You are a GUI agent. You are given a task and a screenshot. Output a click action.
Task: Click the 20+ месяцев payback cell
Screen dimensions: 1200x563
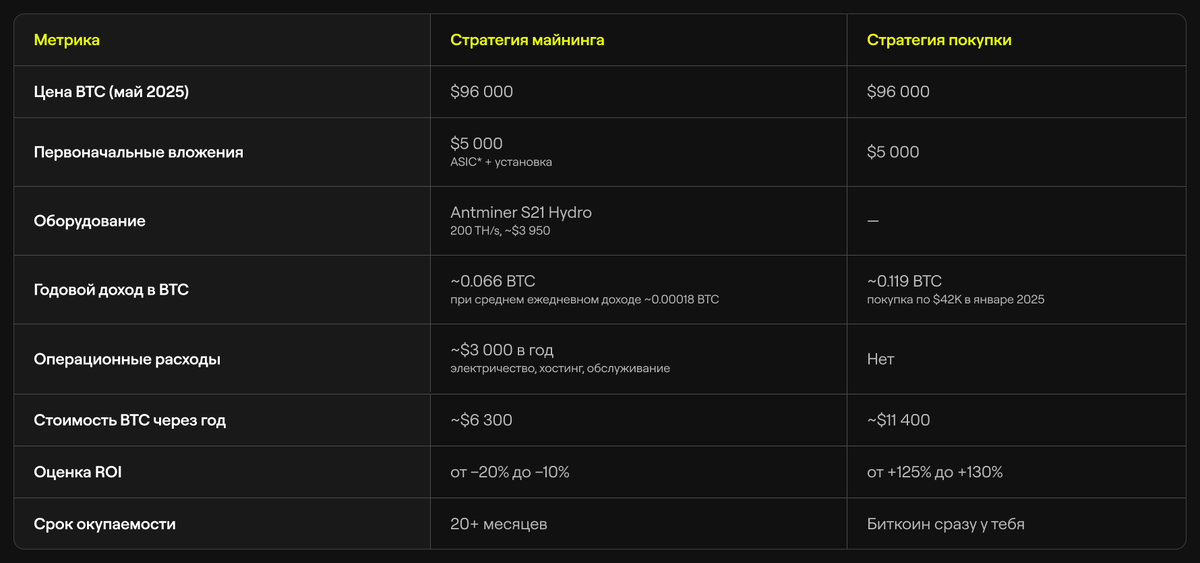[x=499, y=524]
